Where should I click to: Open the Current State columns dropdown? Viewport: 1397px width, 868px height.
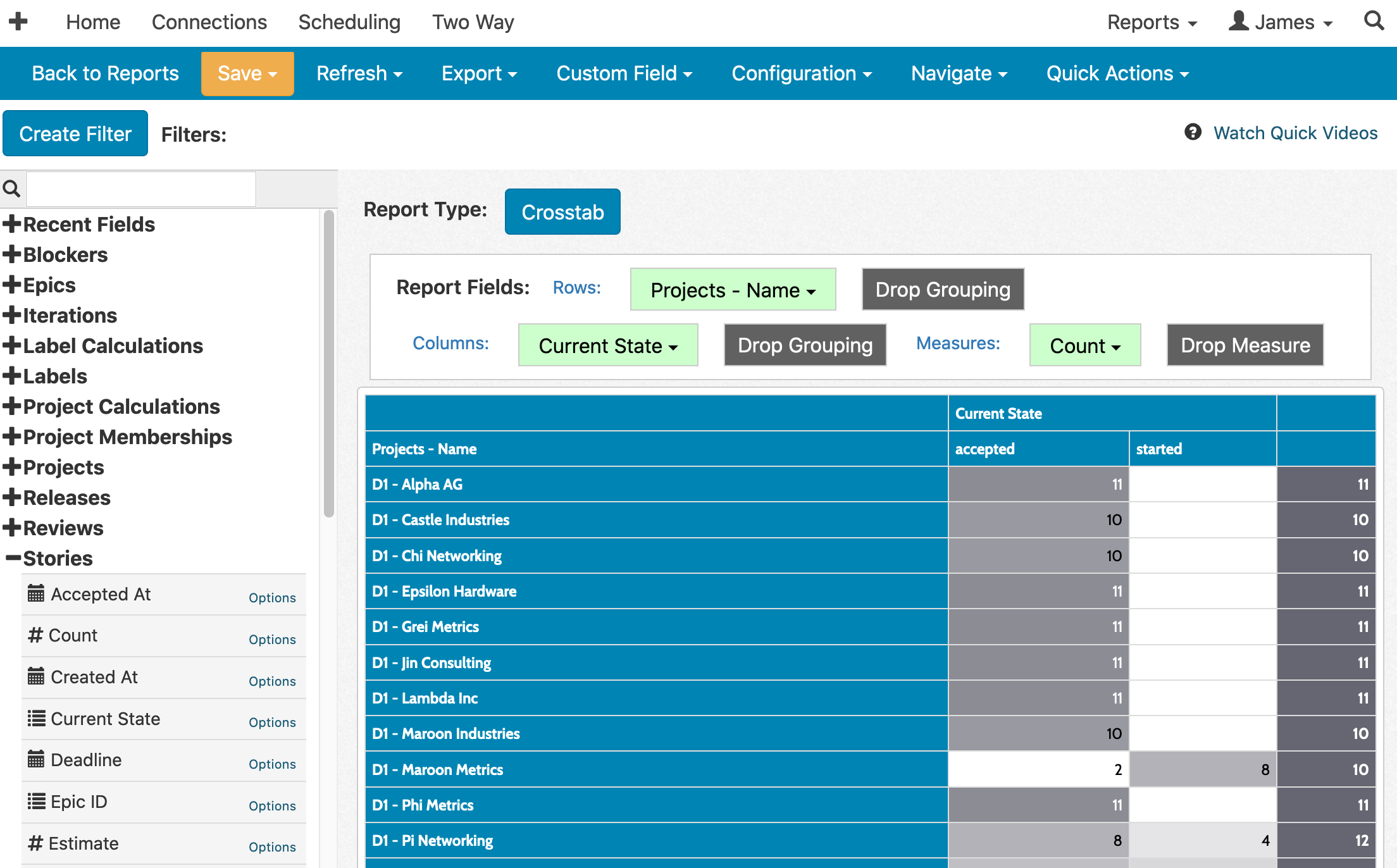(x=608, y=345)
